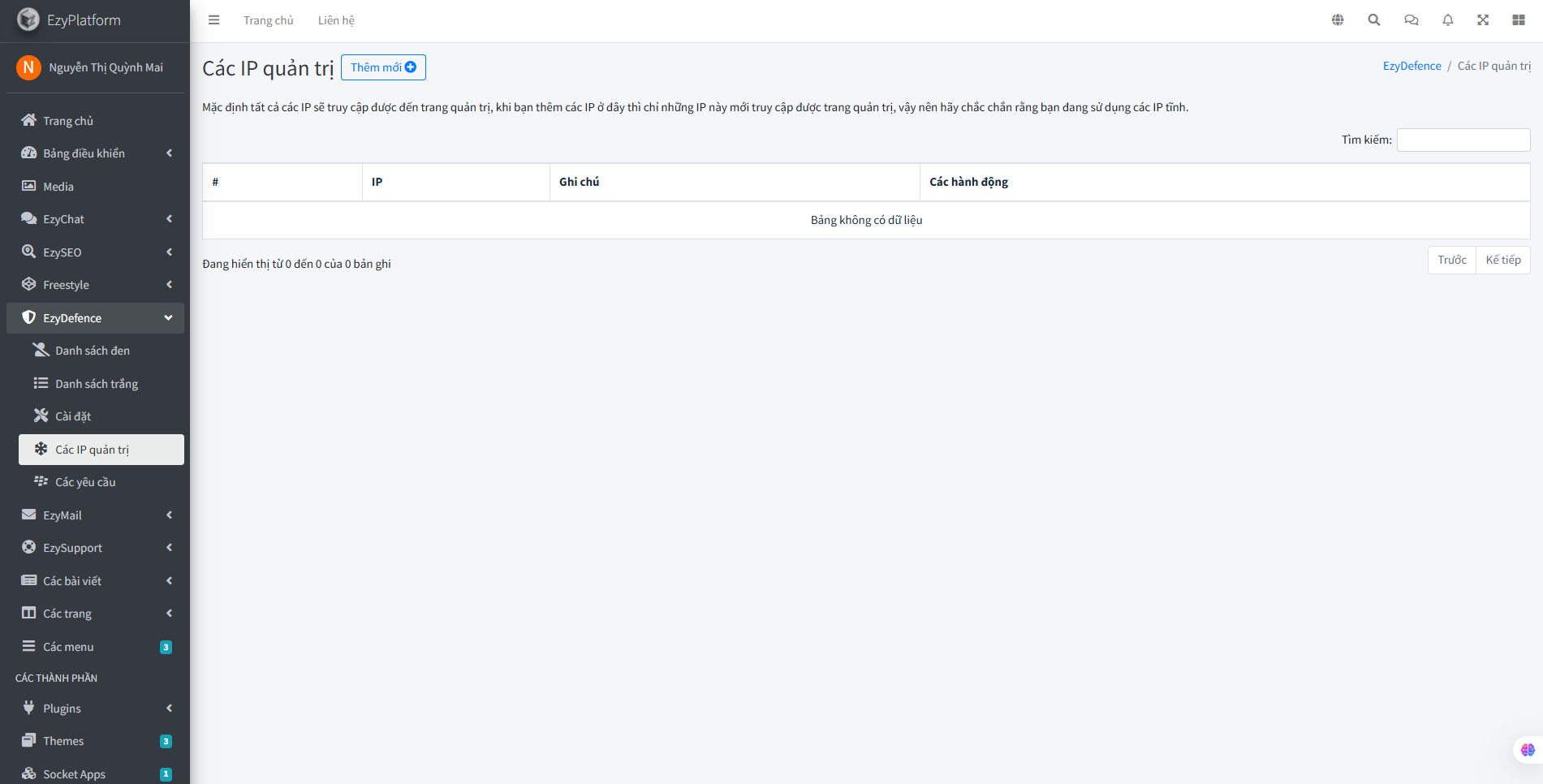
Task: Open Danh sách đen in the sidebar
Action: (93, 351)
